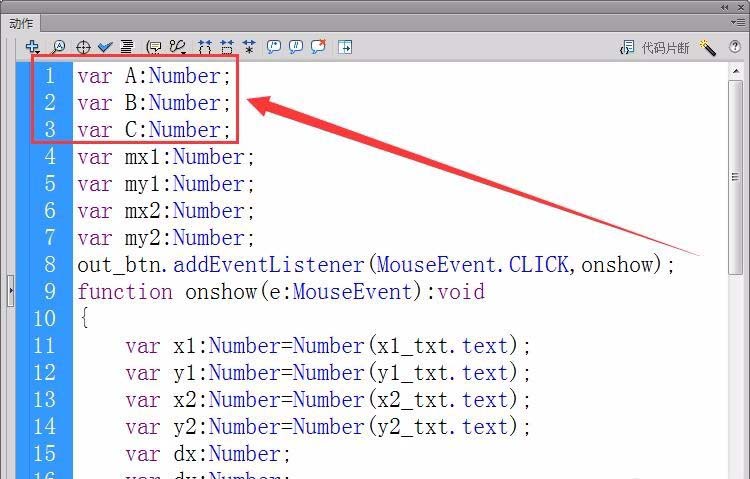Apply auto format to the code
The width and height of the screenshot is (750, 479).
(127, 47)
